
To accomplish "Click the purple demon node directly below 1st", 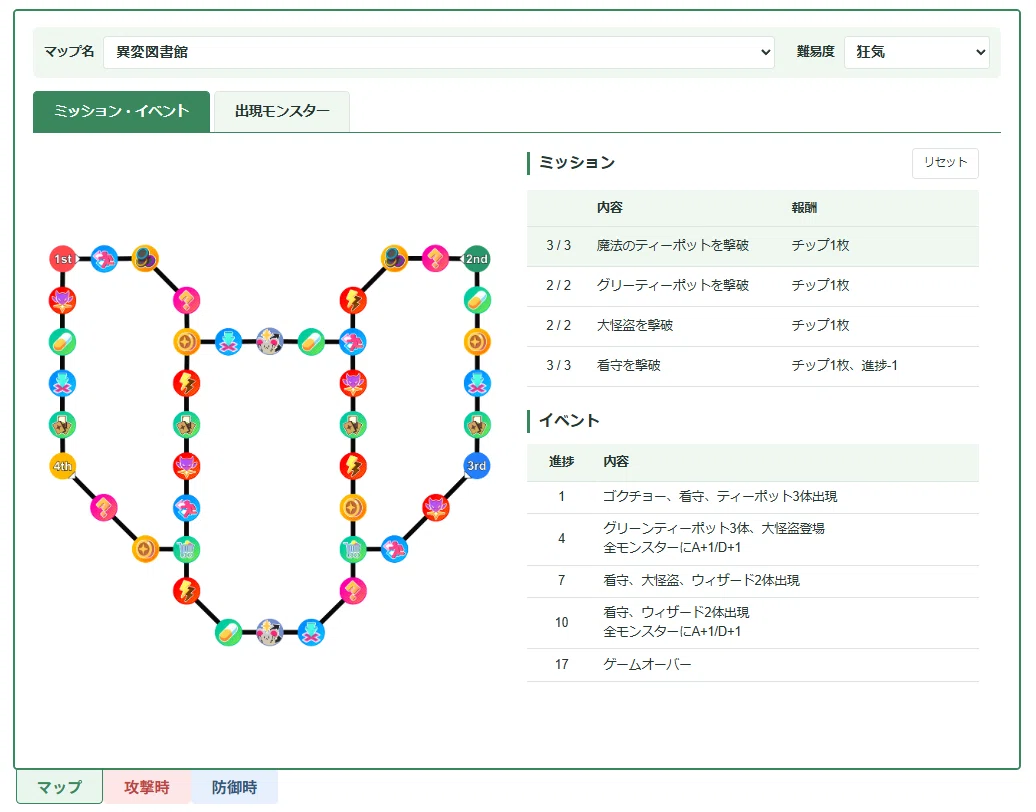I will click(x=63, y=301).
